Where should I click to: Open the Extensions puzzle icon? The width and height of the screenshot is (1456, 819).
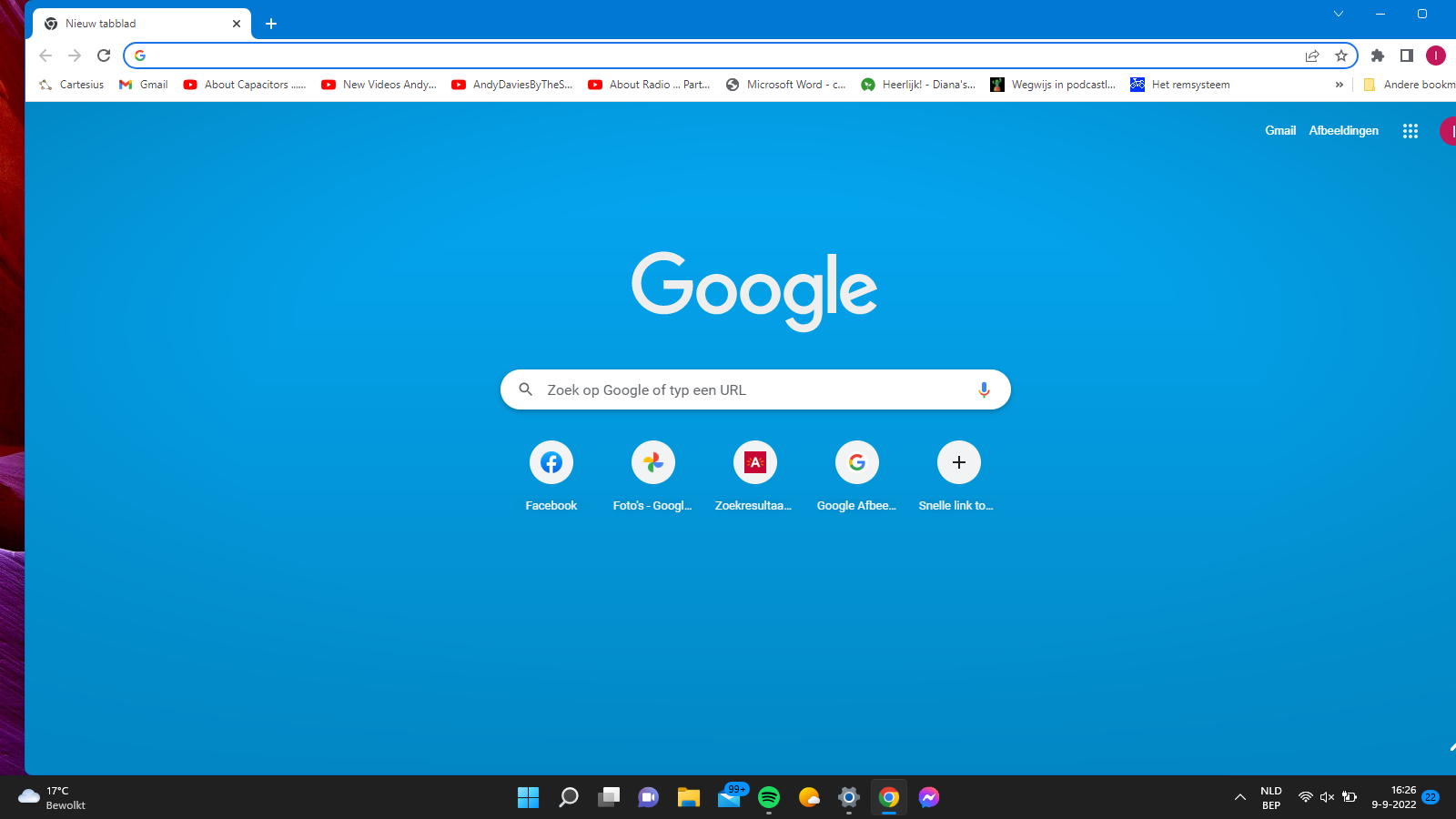coord(1378,56)
